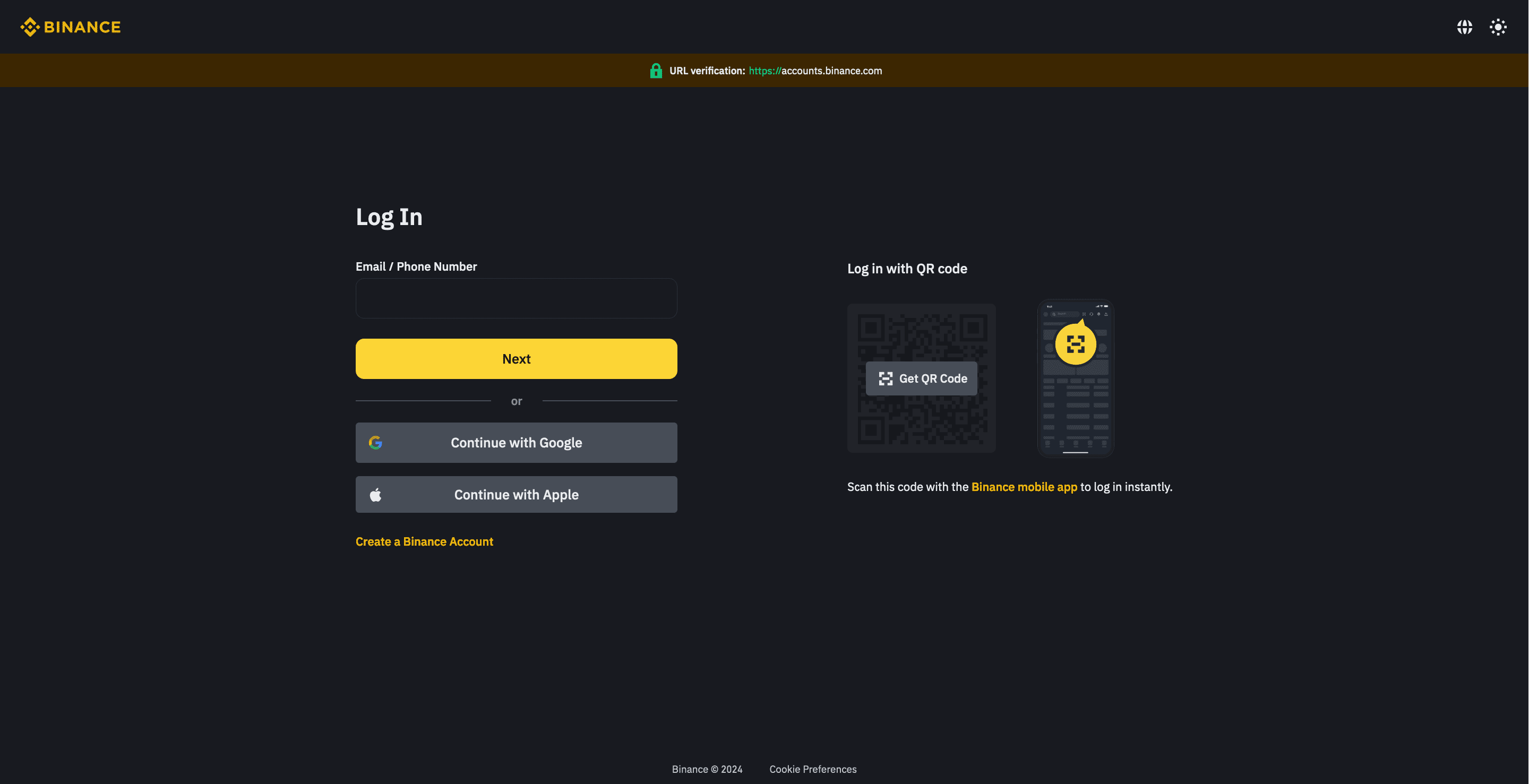This screenshot has height=784, width=1529.
Task: Open the Create a Binance Account link
Action: [x=424, y=541]
